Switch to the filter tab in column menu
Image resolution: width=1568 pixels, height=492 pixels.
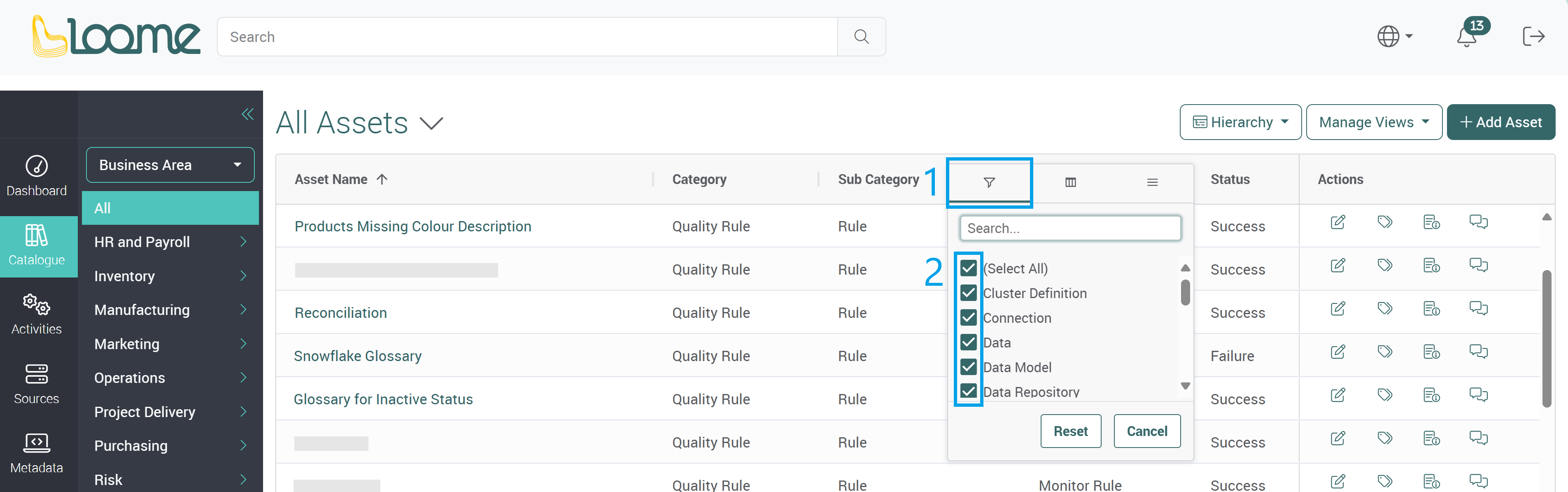(x=989, y=183)
